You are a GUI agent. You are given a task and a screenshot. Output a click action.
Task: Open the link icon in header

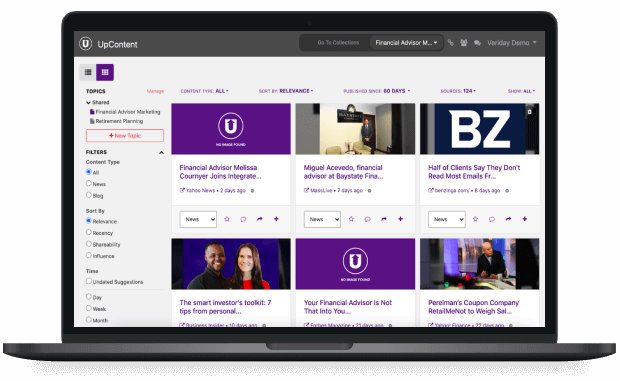pyautogui.click(x=451, y=43)
